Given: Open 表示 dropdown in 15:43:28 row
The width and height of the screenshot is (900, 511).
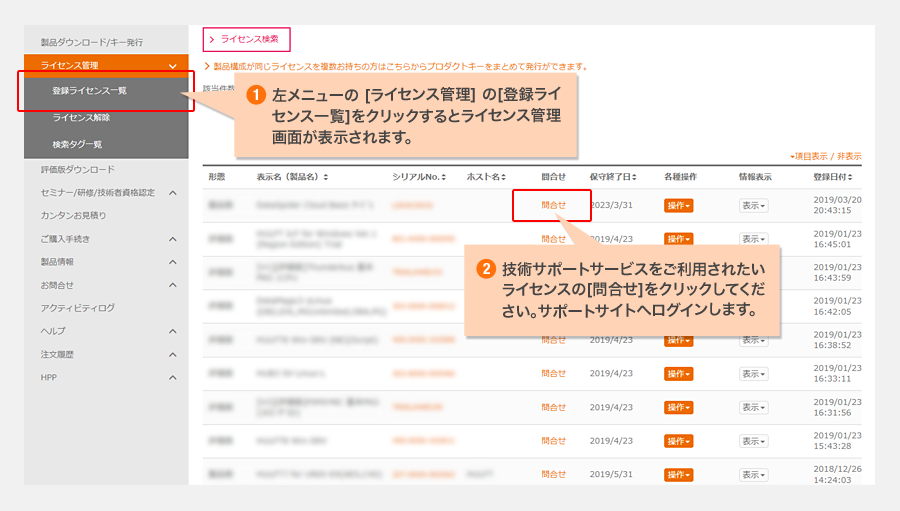Looking at the screenshot, I should click(754, 441).
